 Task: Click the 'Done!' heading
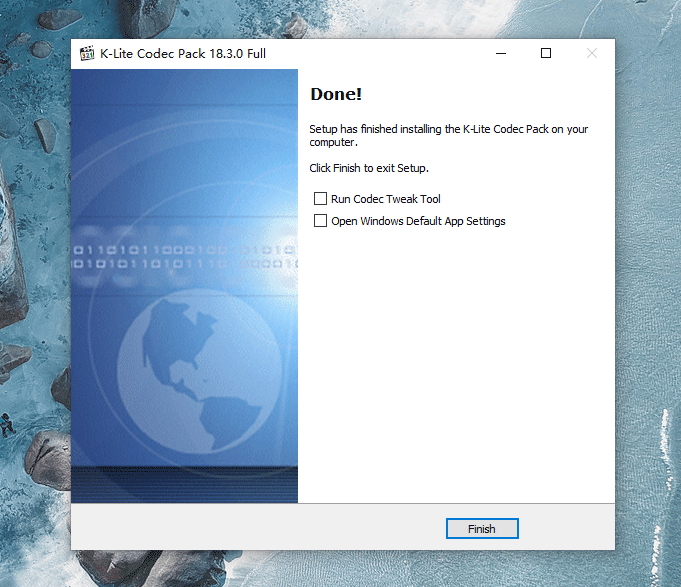pyautogui.click(x=336, y=94)
